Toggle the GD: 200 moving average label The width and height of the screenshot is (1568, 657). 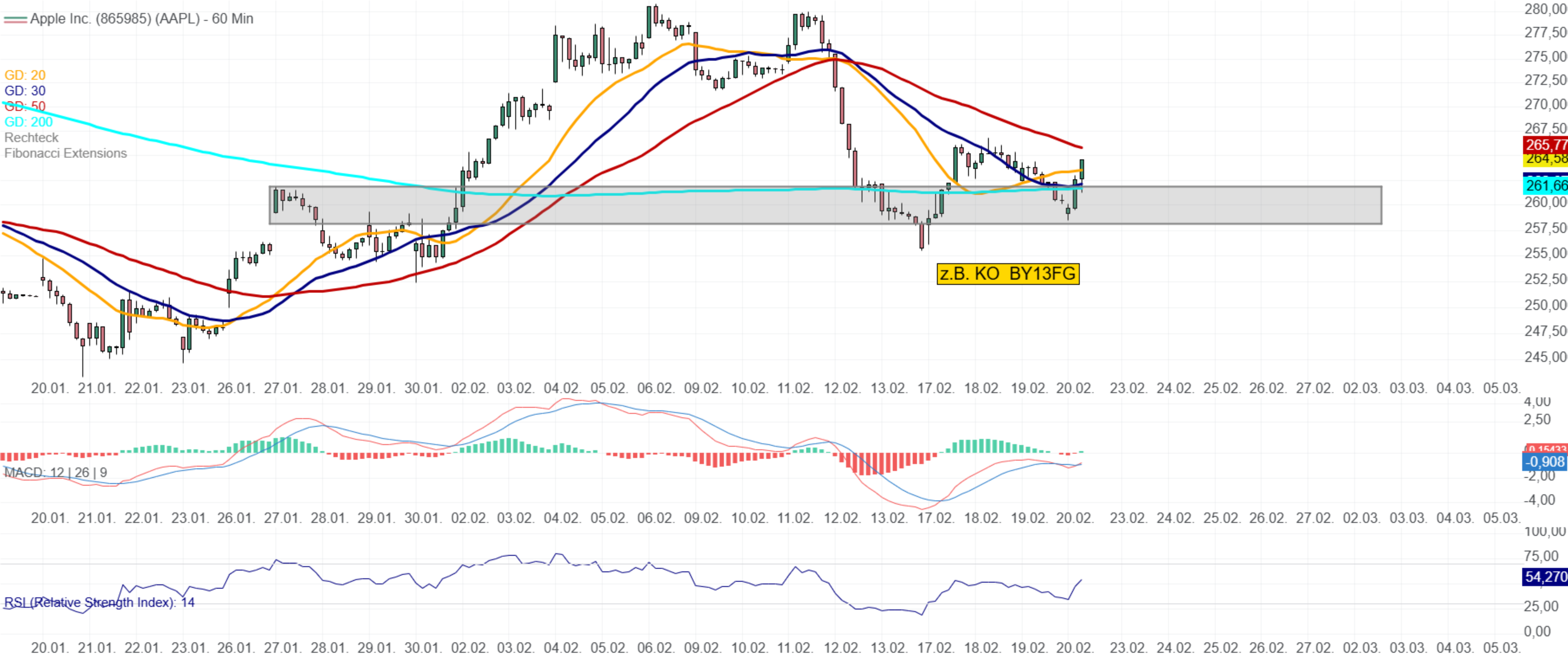(x=29, y=122)
